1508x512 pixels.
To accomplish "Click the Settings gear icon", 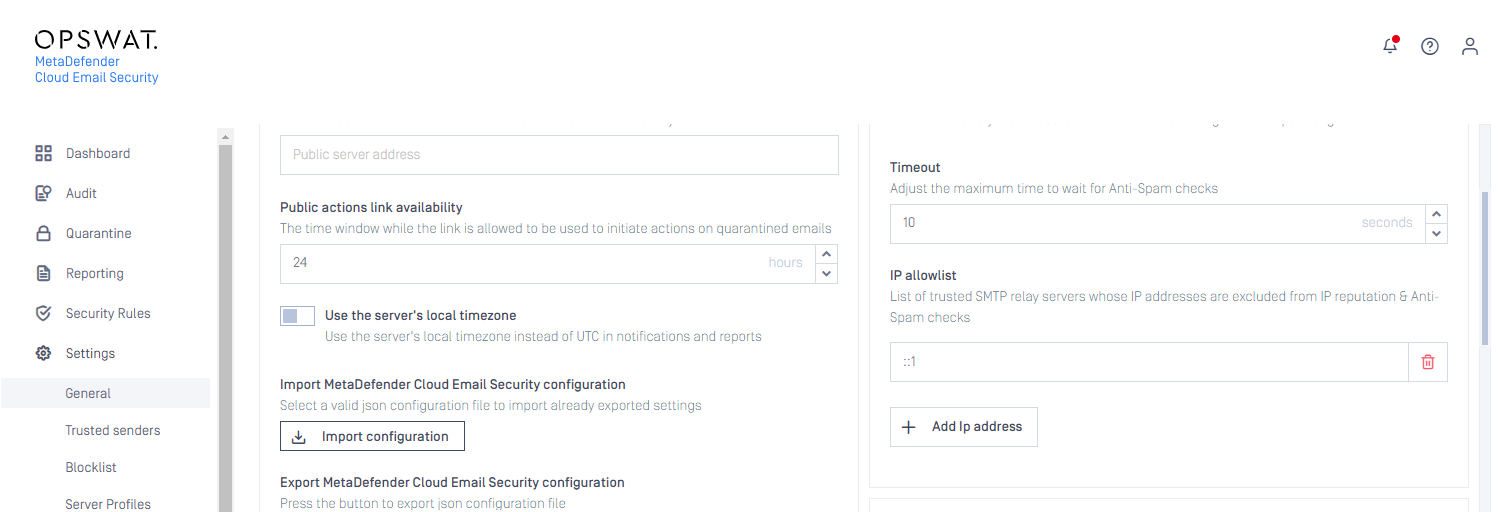I will coord(43,353).
